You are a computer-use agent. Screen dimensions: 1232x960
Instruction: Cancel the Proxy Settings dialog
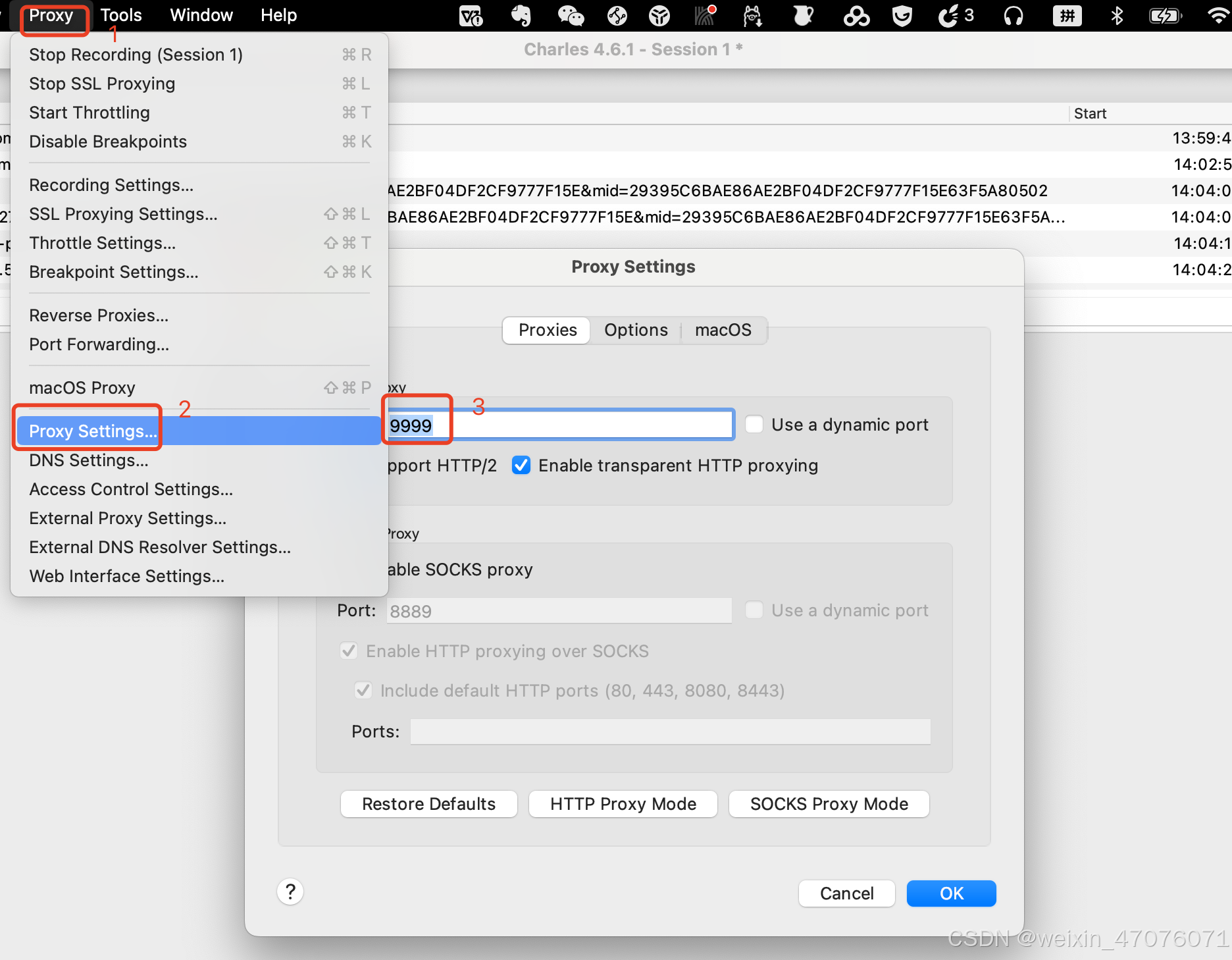(847, 893)
